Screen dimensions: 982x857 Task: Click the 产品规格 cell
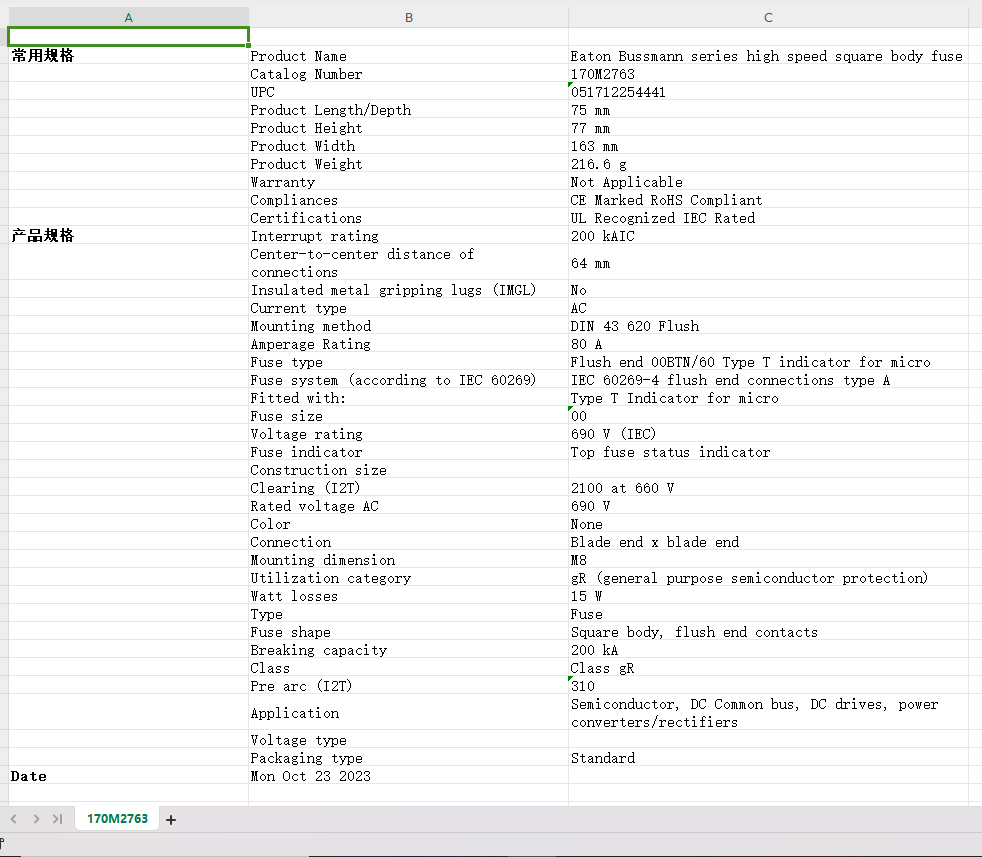pos(128,236)
